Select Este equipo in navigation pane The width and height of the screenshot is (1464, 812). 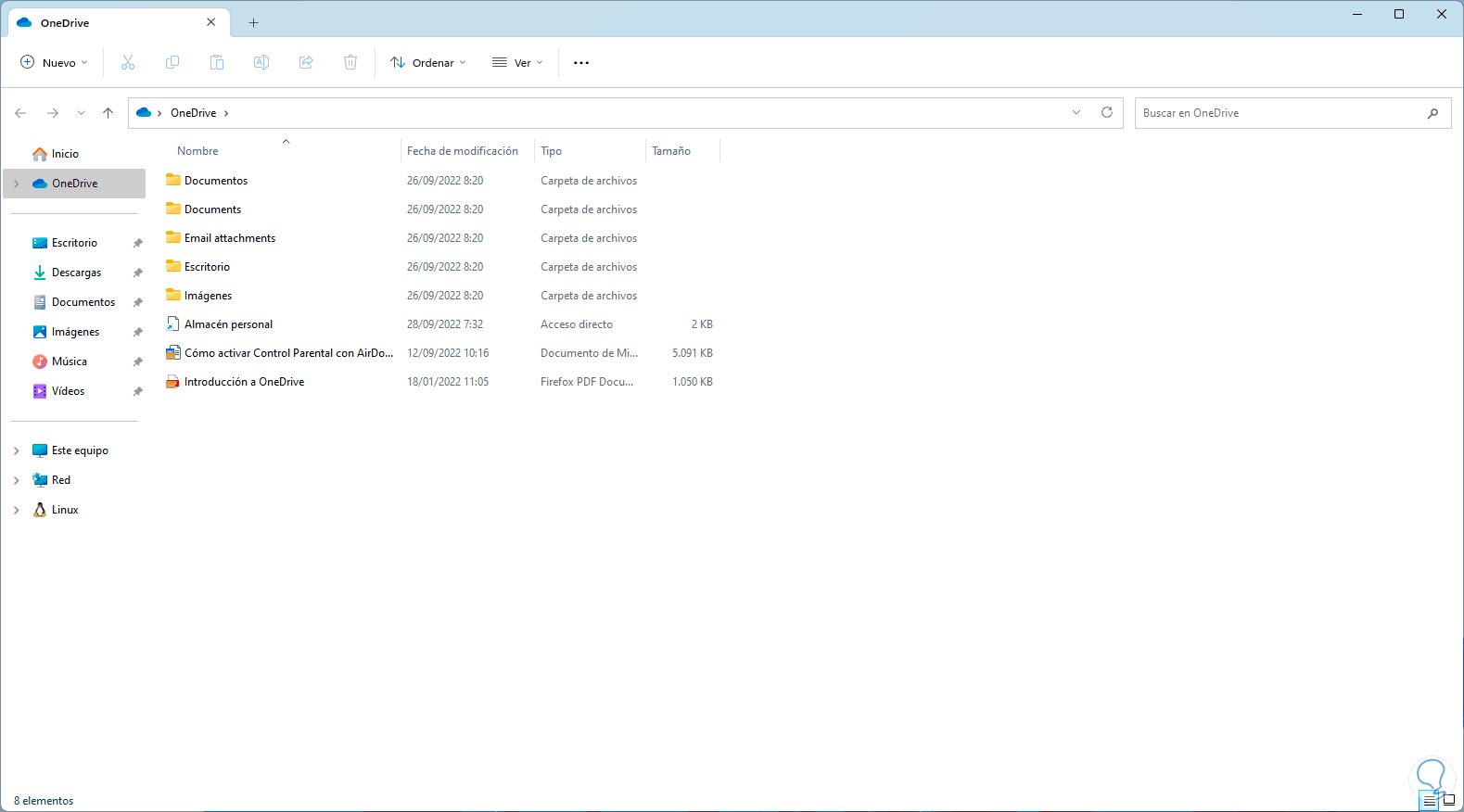pyautogui.click(x=80, y=450)
